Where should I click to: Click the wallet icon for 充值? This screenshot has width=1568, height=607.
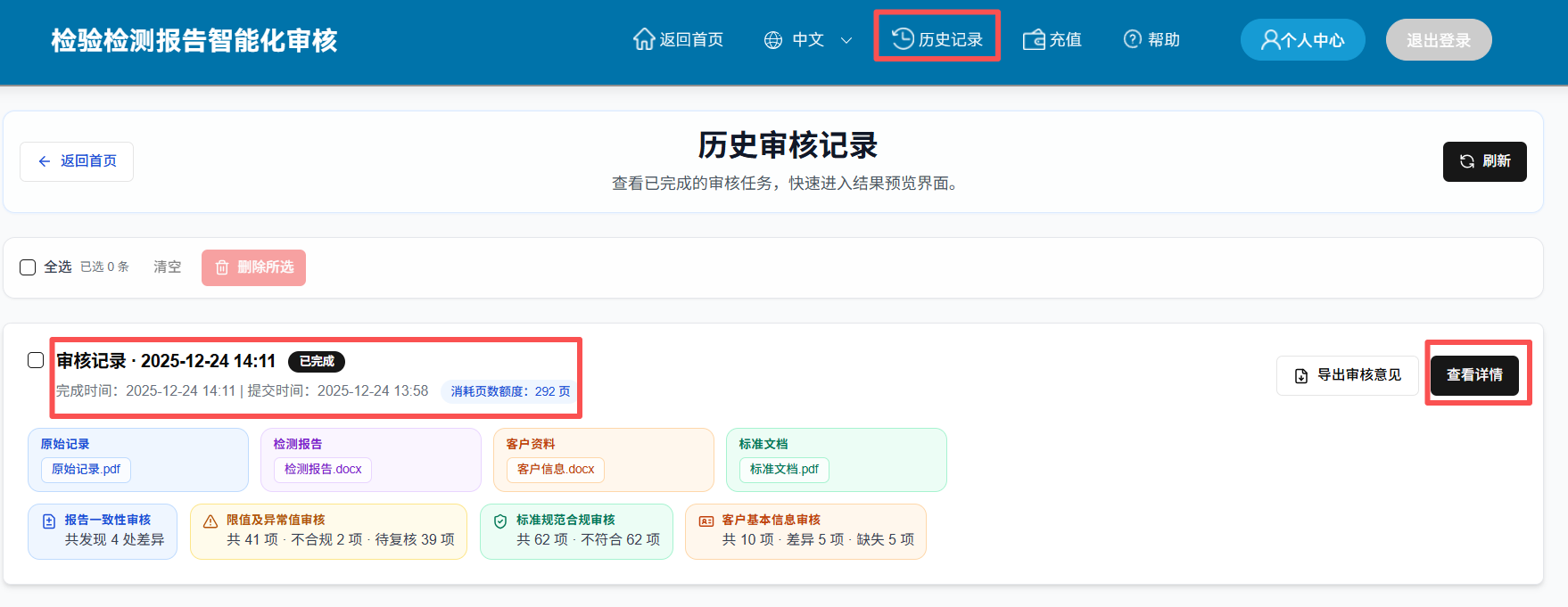pos(1034,39)
